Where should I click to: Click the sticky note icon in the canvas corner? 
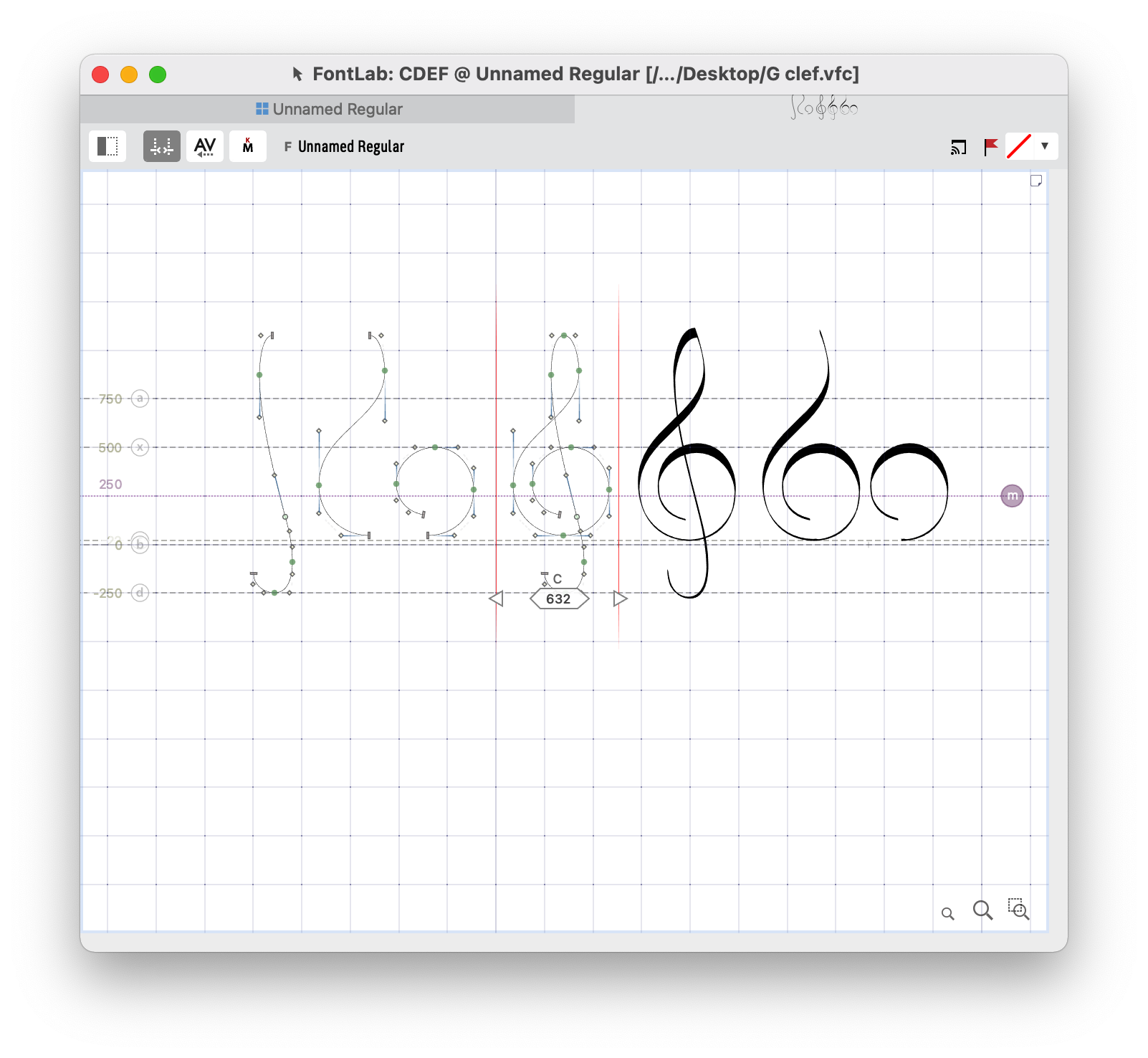[x=1036, y=181]
